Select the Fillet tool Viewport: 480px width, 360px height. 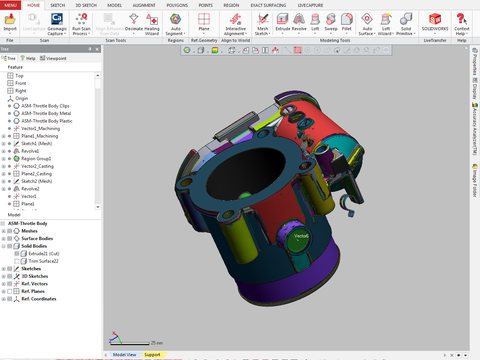click(347, 23)
